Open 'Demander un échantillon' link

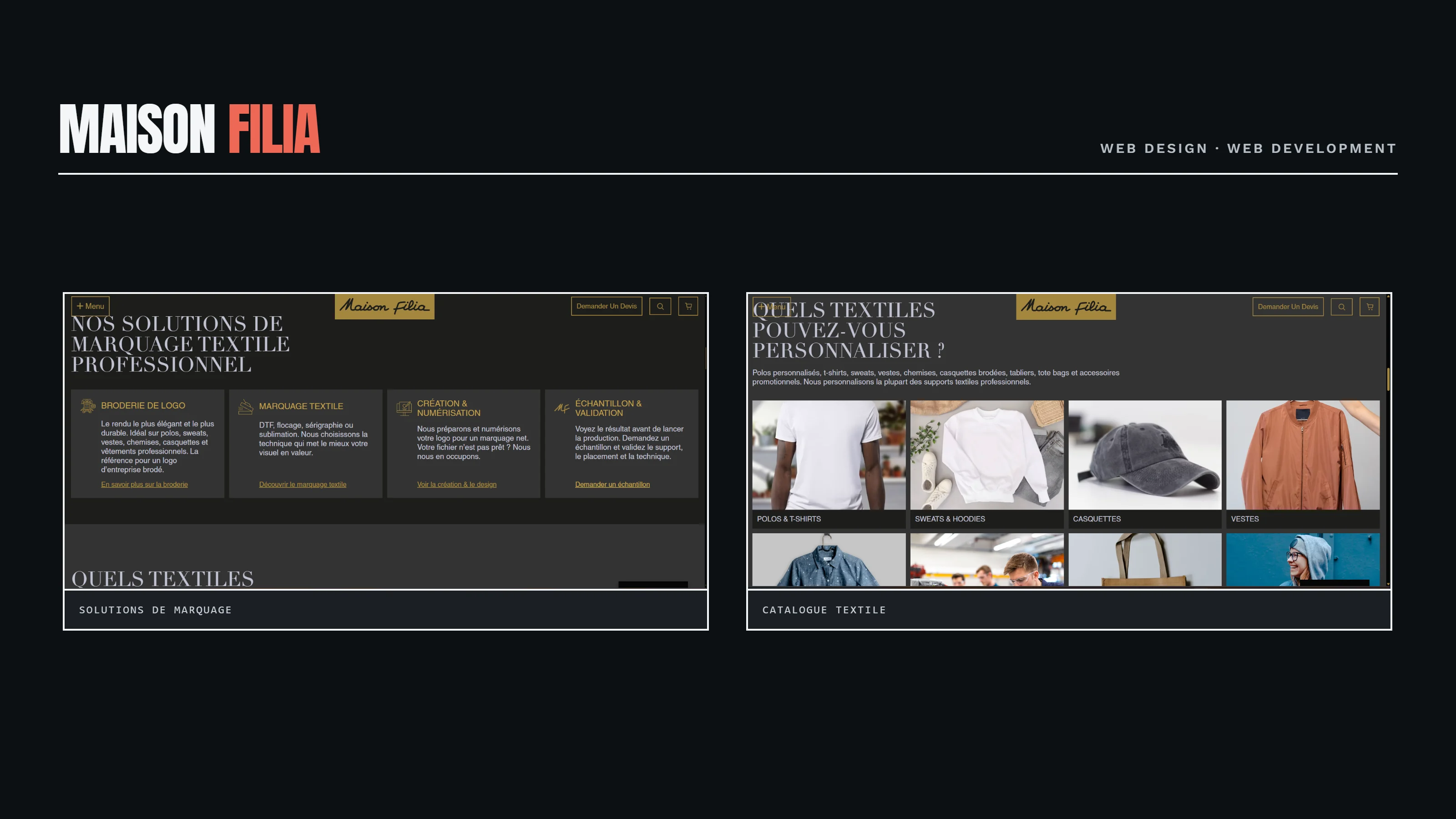click(x=612, y=485)
